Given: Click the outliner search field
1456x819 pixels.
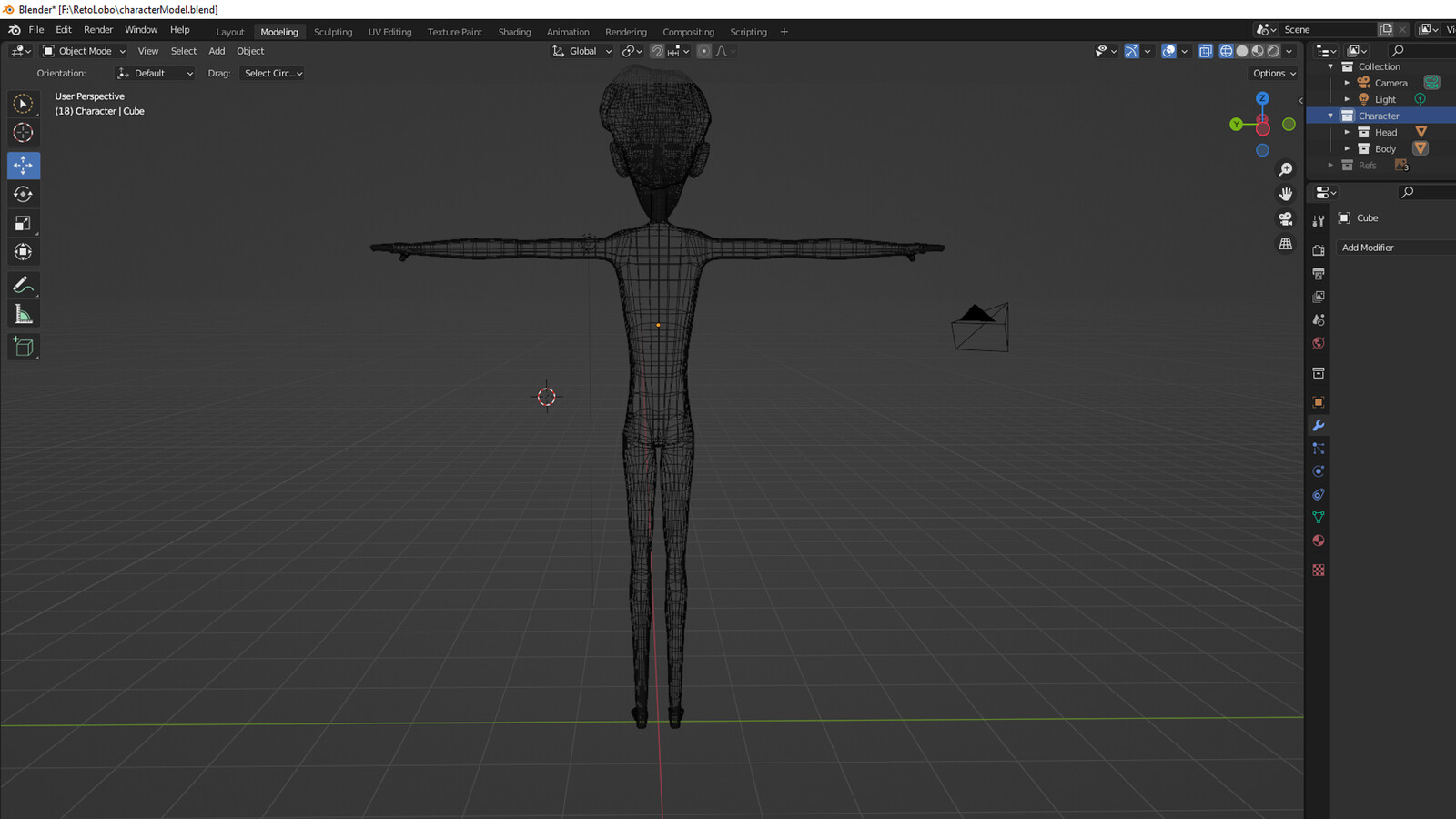Looking at the screenshot, I should [x=1423, y=51].
